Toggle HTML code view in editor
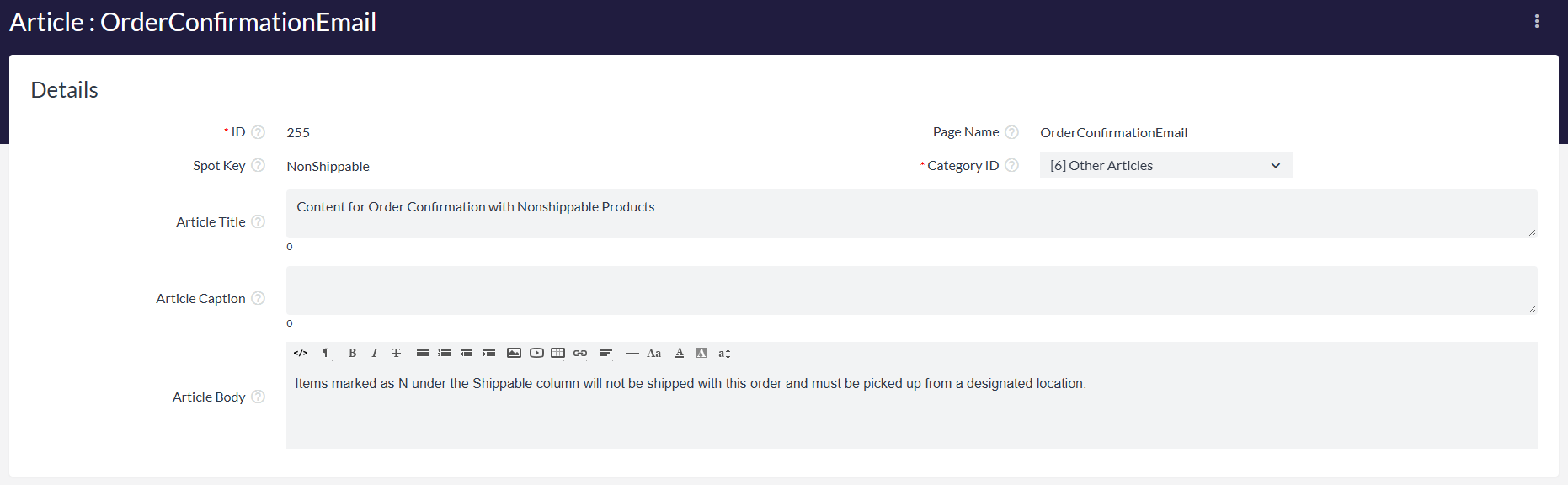Screen dimensions: 1568x485 (301, 354)
